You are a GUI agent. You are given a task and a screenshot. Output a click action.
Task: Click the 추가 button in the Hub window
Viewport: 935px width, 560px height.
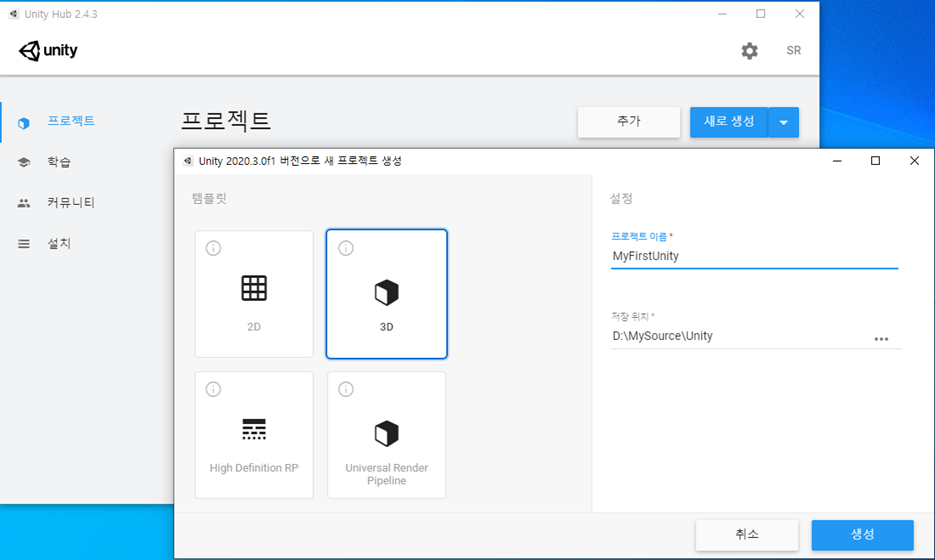coord(629,122)
